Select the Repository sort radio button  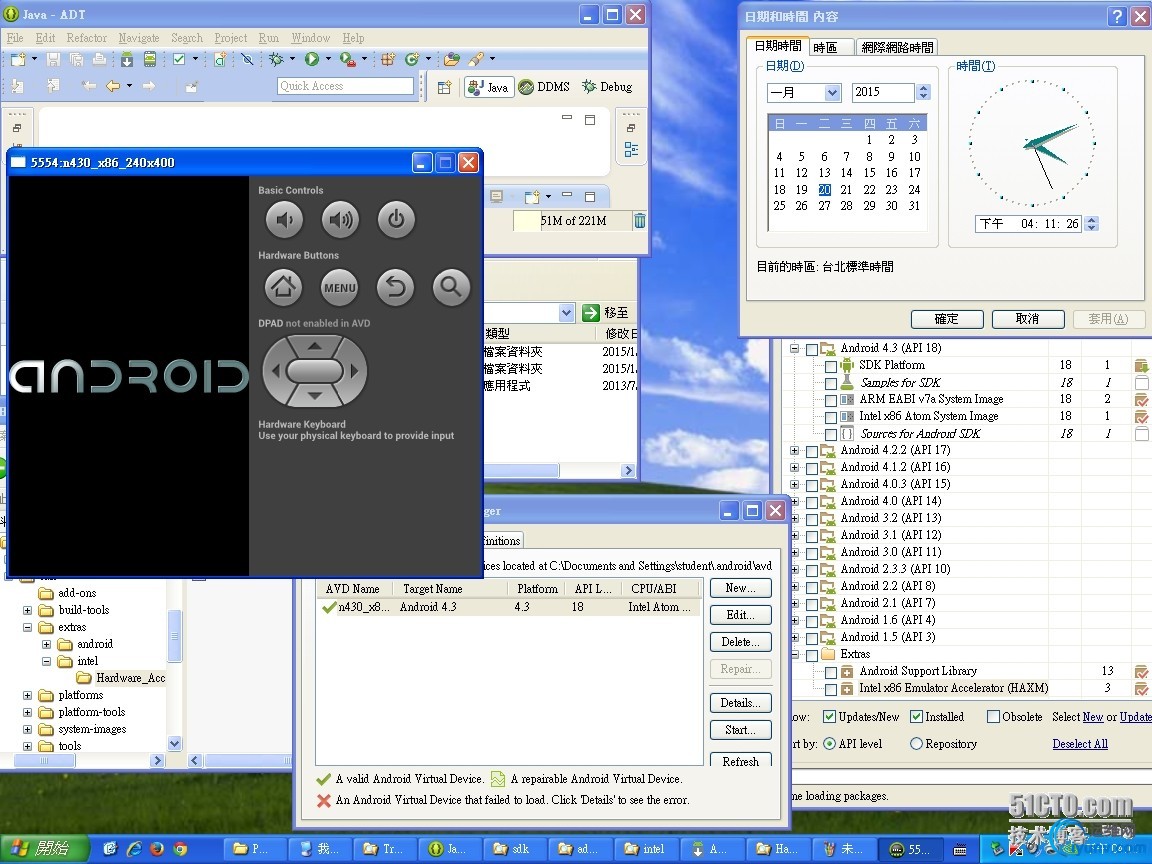916,744
